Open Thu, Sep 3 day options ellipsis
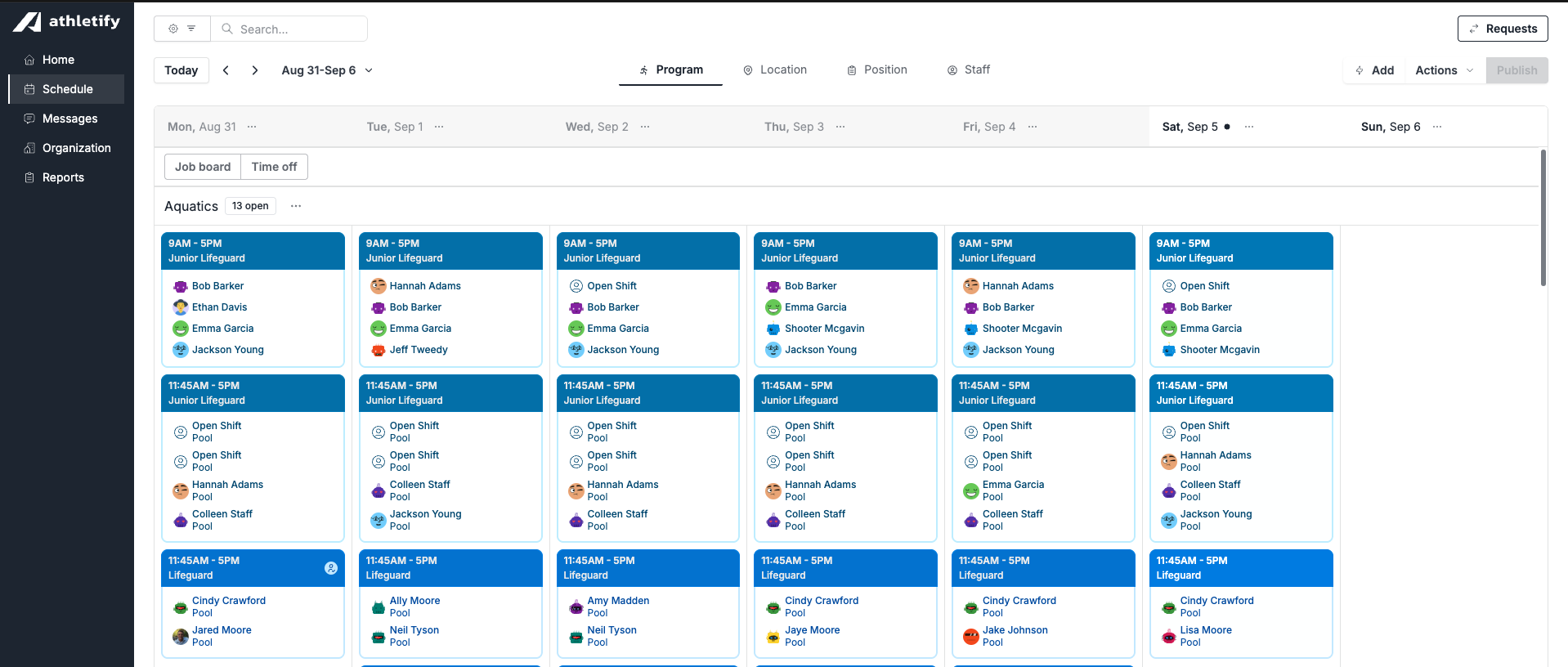 (x=840, y=127)
